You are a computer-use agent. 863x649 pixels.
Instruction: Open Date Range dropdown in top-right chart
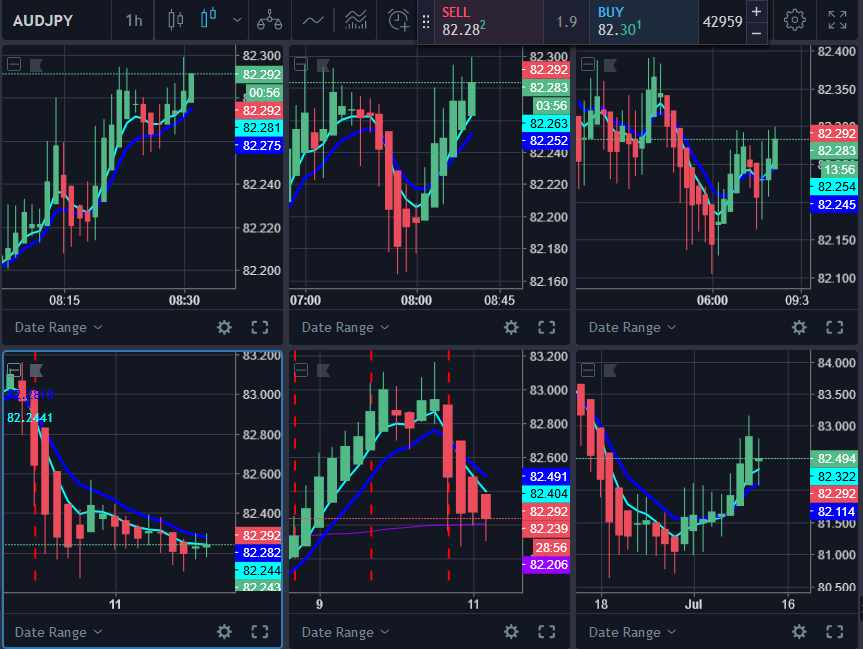(631, 327)
